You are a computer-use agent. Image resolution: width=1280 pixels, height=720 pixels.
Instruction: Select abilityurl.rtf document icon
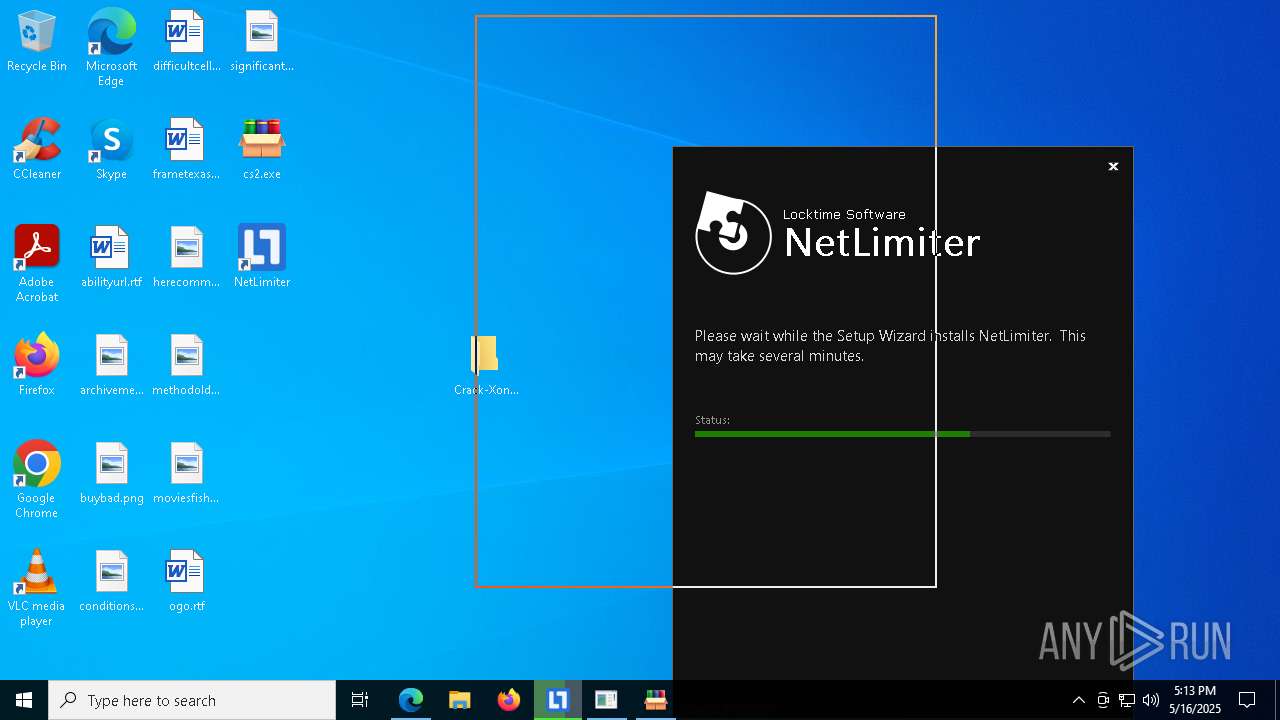111,258
